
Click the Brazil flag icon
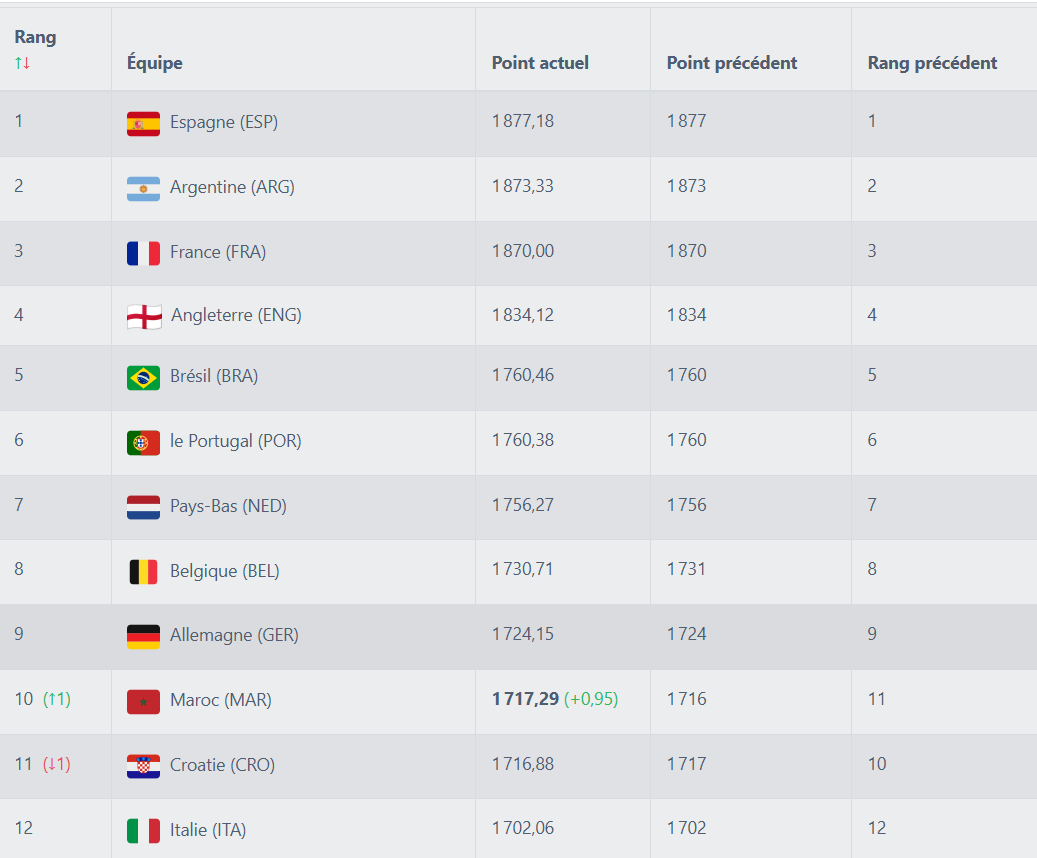[141, 378]
